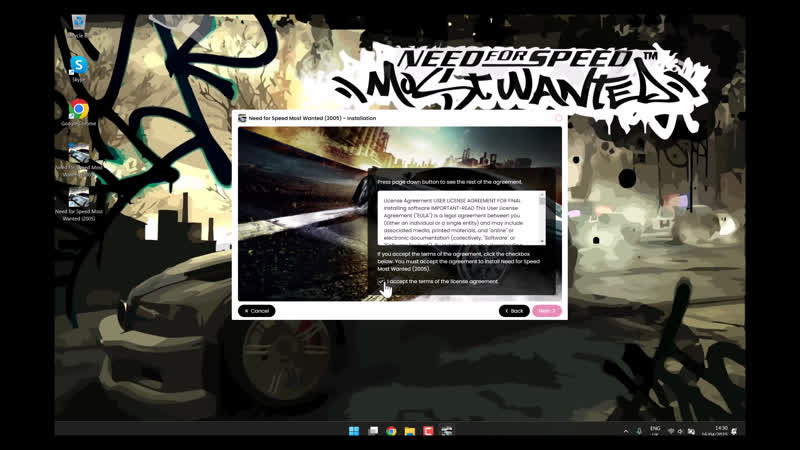Check the accept license agreement checkbox

[381, 282]
